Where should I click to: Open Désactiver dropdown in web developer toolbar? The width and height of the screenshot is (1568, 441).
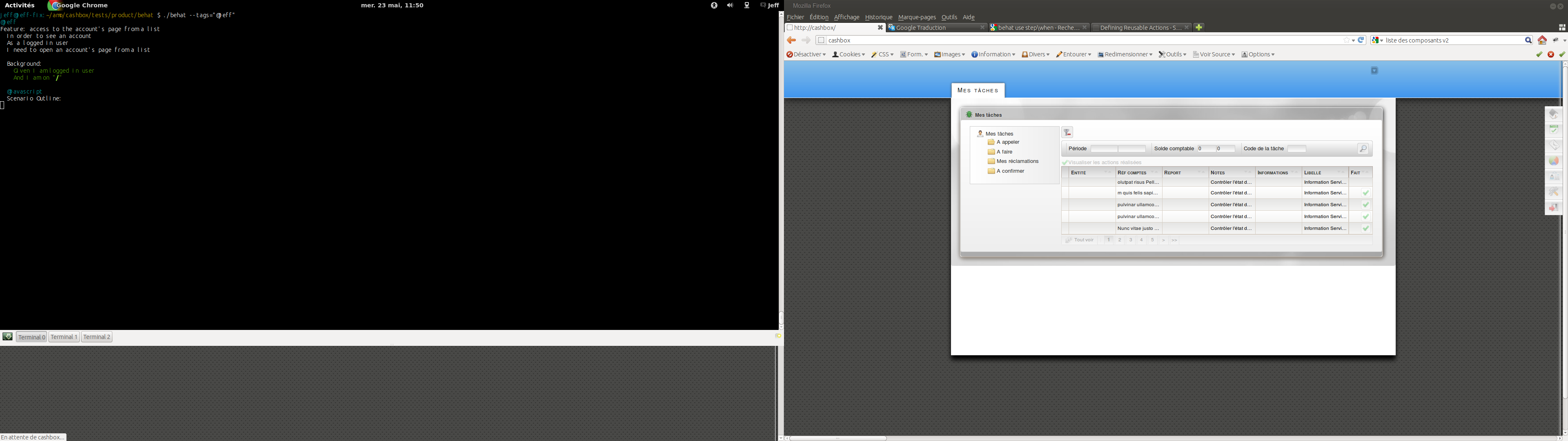(x=806, y=55)
